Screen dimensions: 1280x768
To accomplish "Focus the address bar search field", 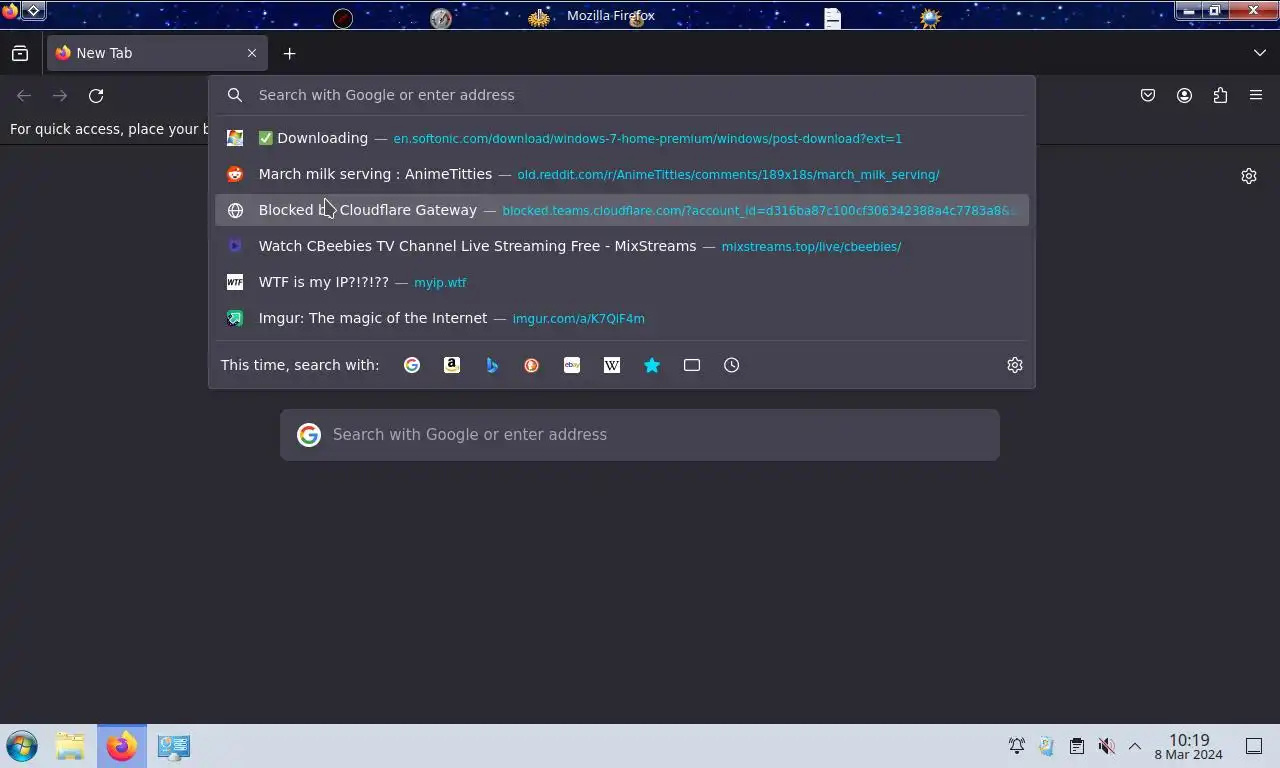I will coord(622,95).
